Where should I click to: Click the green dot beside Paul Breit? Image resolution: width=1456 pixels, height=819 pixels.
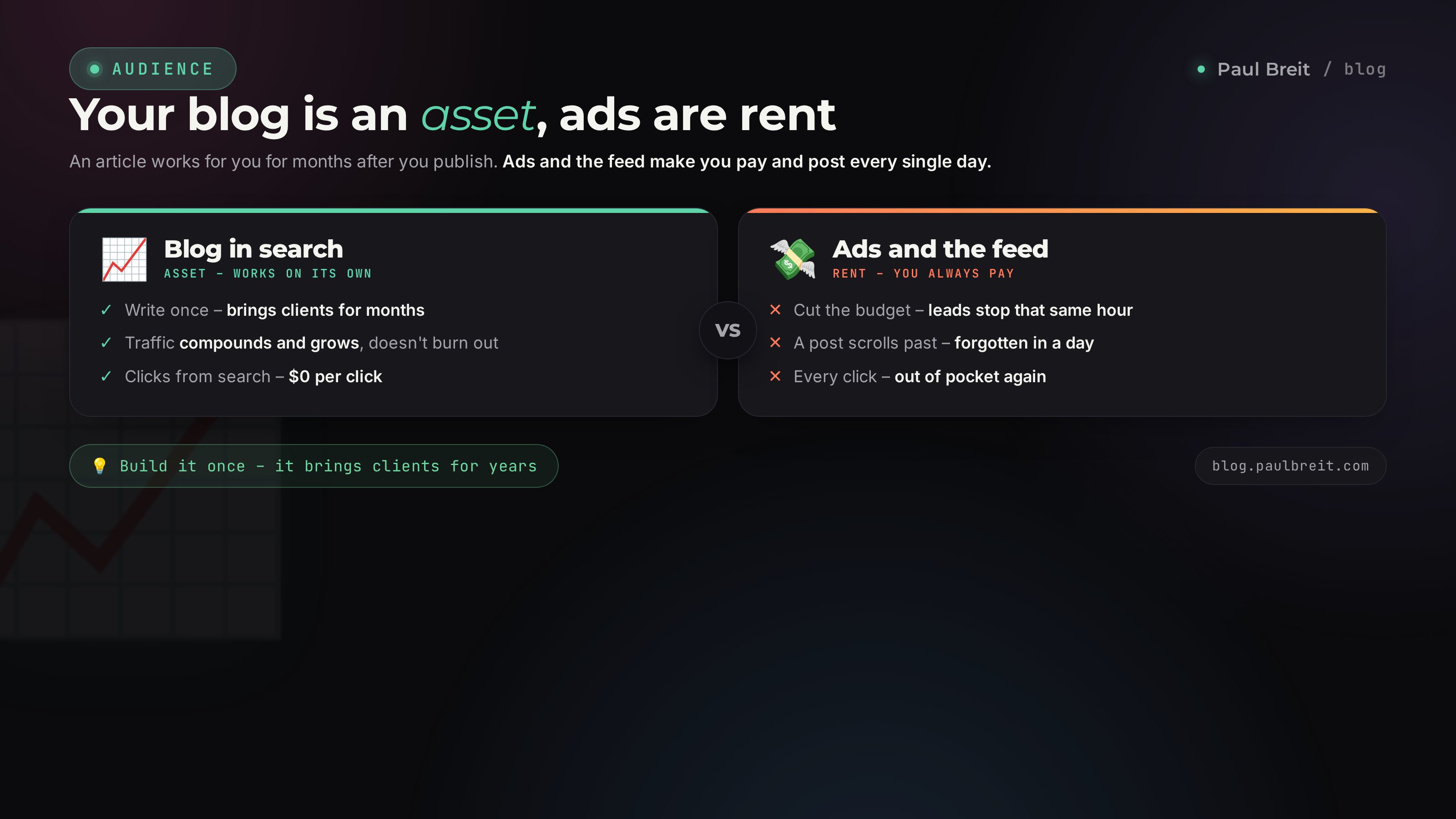pyautogui.click(x=1201, y=69)
